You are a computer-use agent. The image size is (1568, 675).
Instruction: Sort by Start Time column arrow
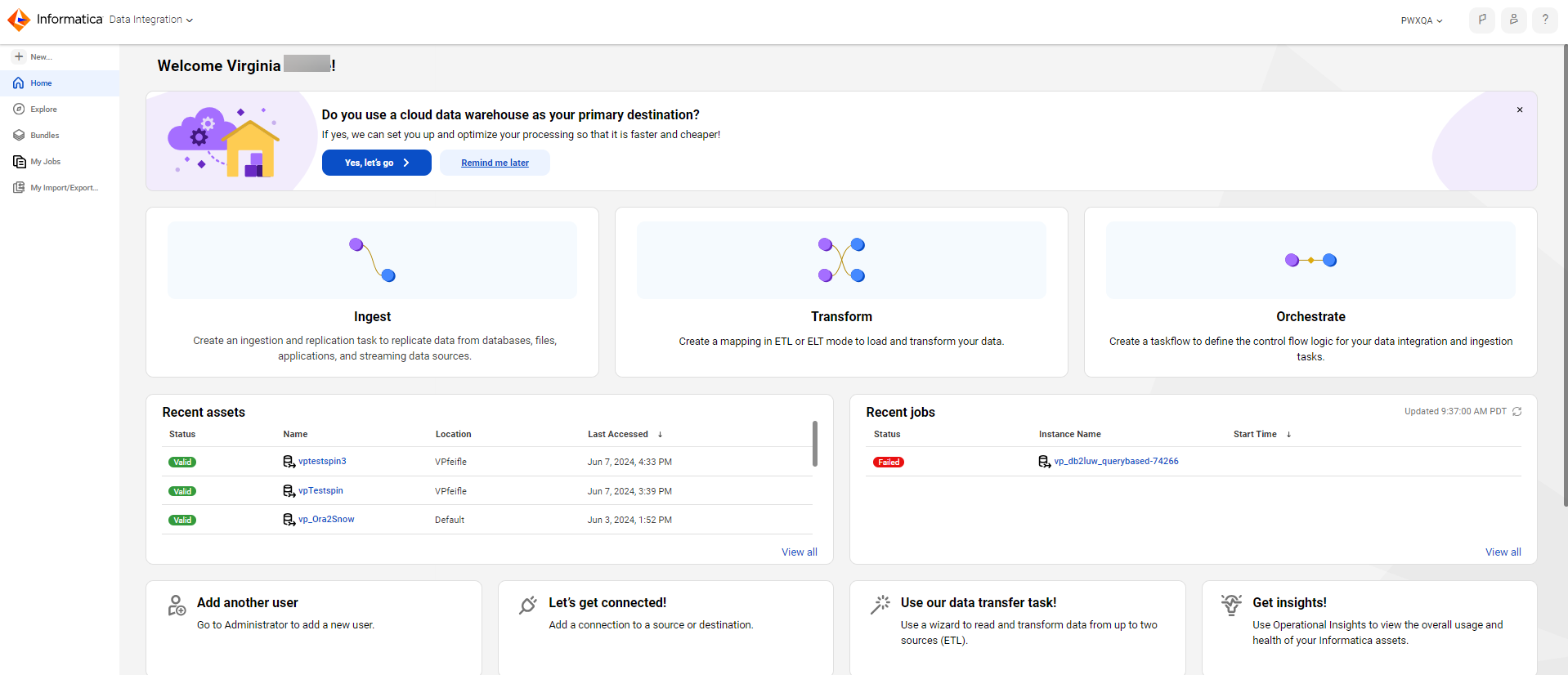[x=1288, y=435]
